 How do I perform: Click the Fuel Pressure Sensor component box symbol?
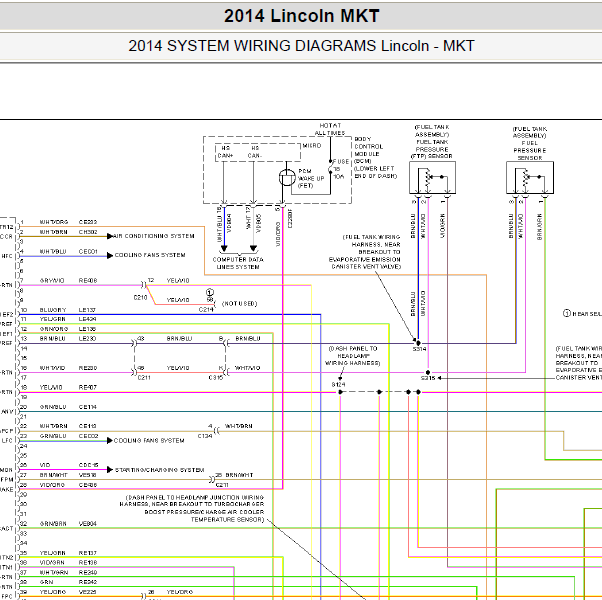pos(530,177)
